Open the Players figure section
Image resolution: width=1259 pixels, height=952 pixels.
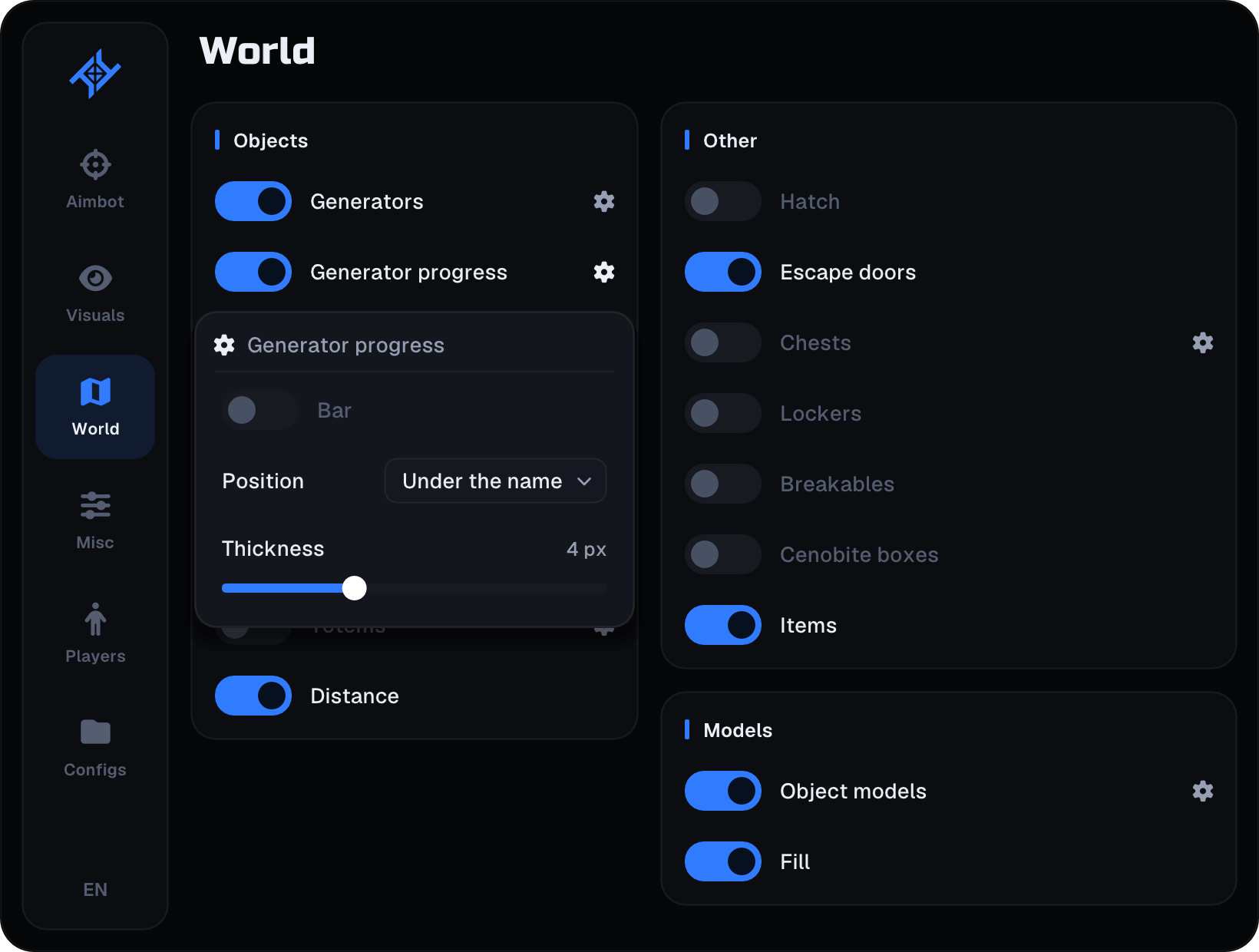pos(95,634)
